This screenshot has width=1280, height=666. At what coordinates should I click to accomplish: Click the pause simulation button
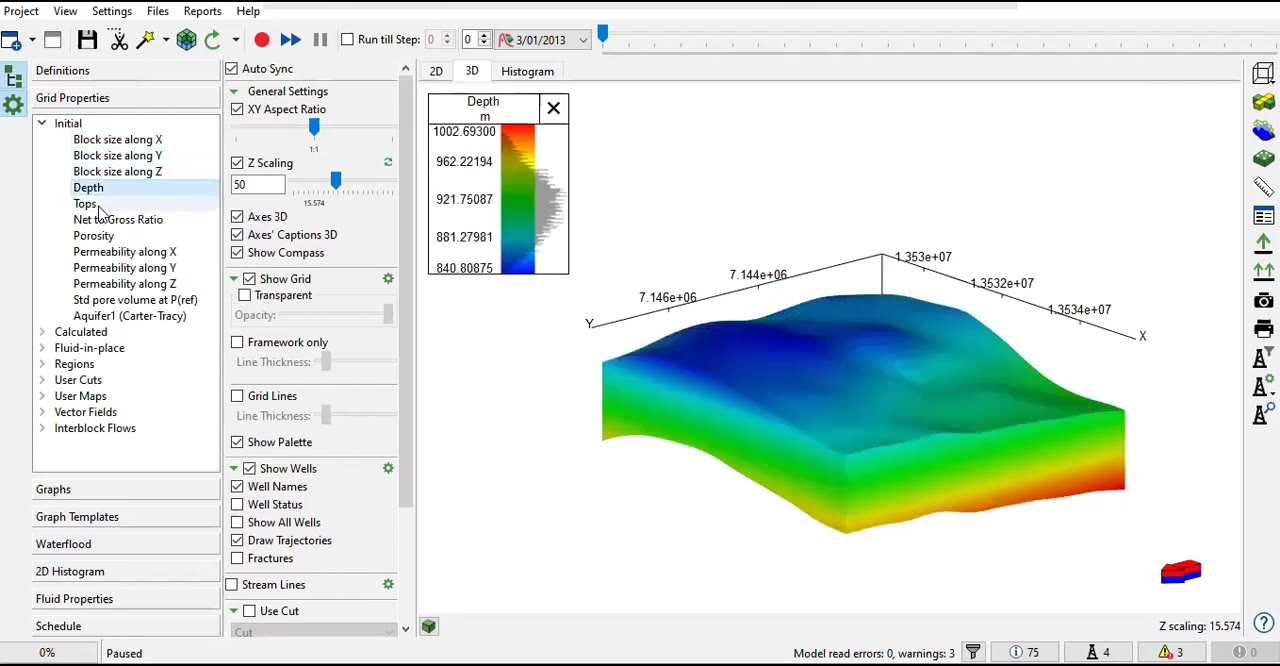coord(320,40)
